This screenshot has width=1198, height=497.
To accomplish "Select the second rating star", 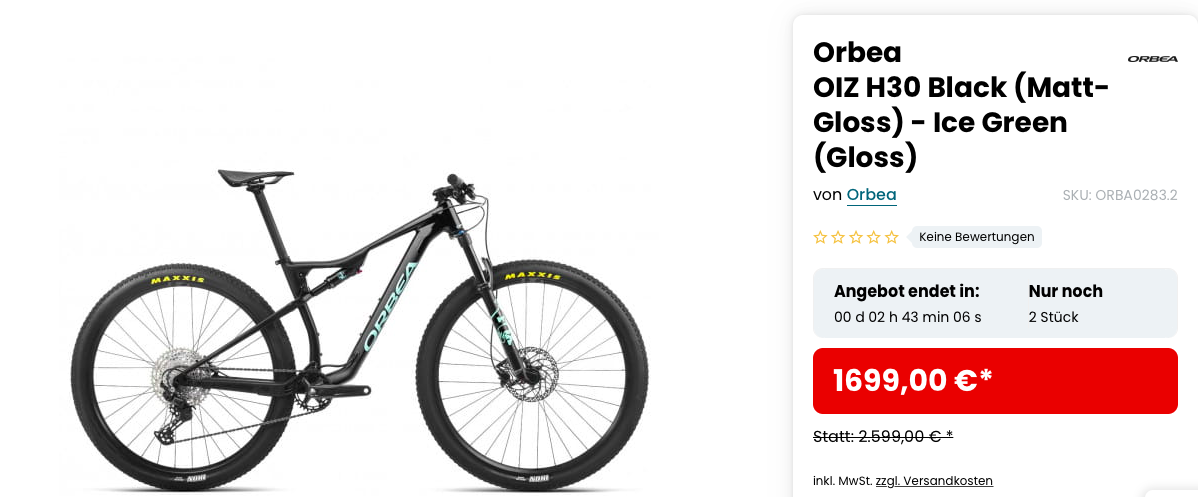I will (838, 237).
